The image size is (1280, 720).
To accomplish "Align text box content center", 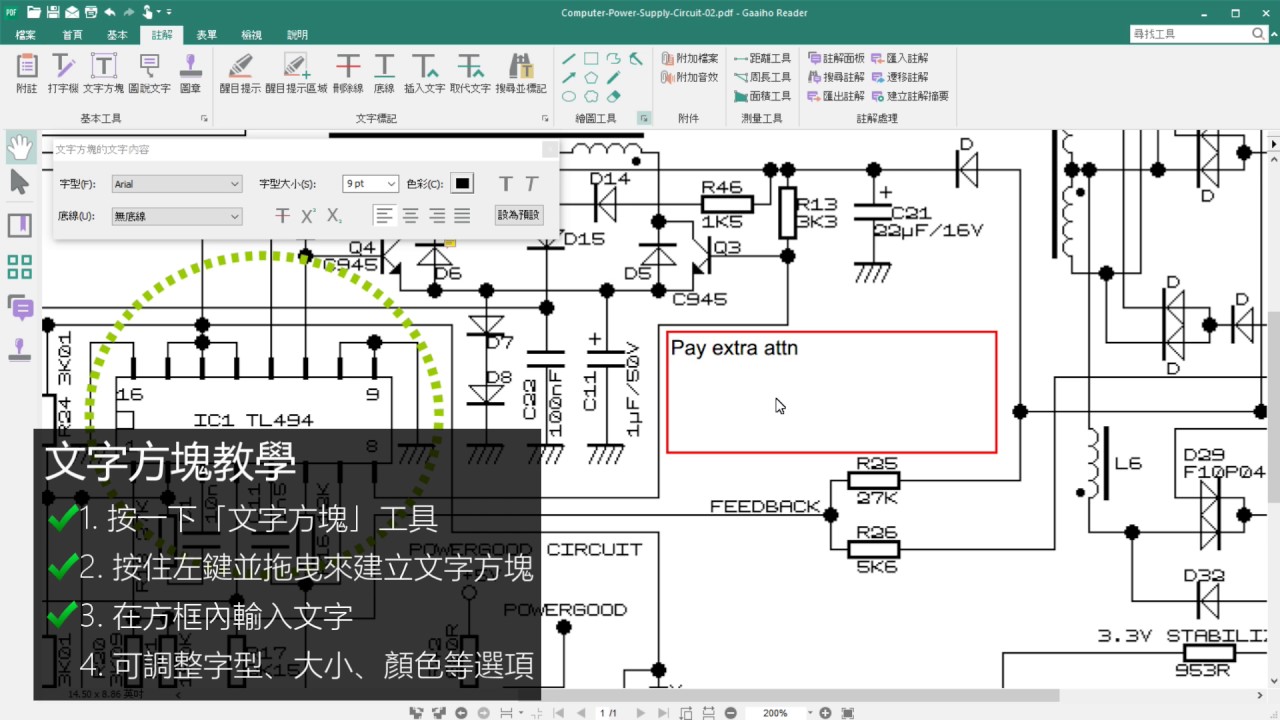I will click(410, 215).
